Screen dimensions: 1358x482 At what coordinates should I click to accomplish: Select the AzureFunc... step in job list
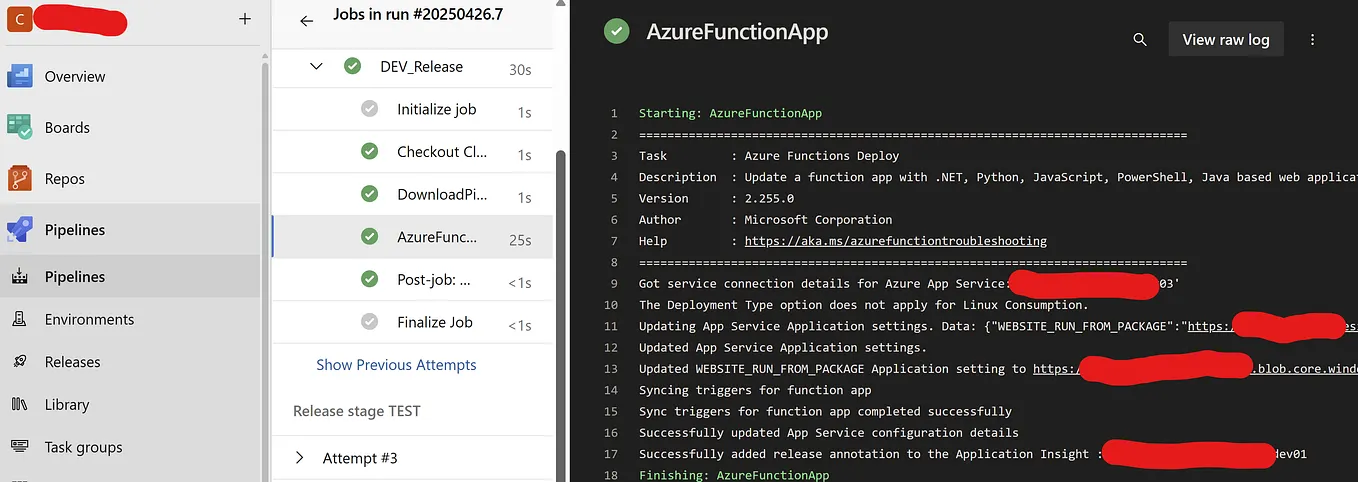coord(437,238)
